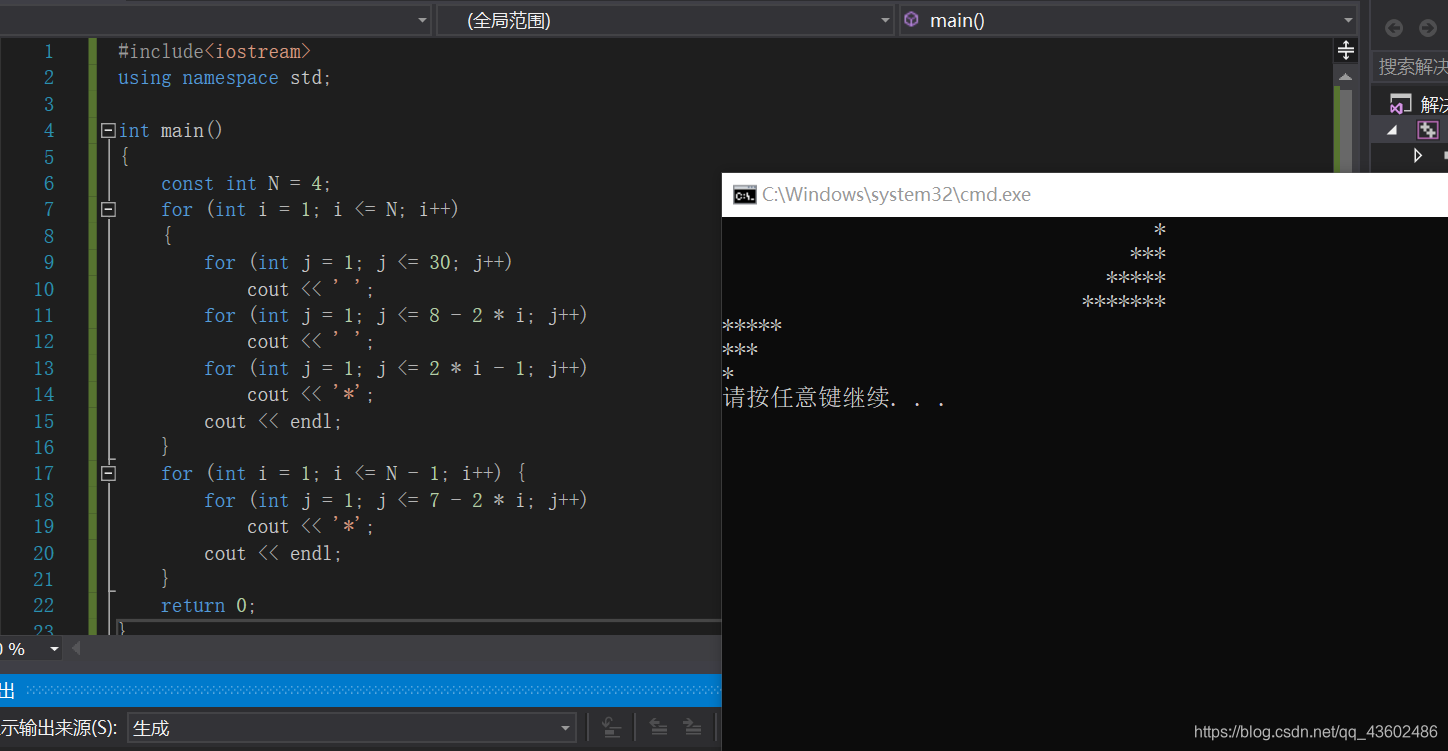Click 'const int N = 4;' code line
The image size is (1448, 751).
(x=246, y=183)
